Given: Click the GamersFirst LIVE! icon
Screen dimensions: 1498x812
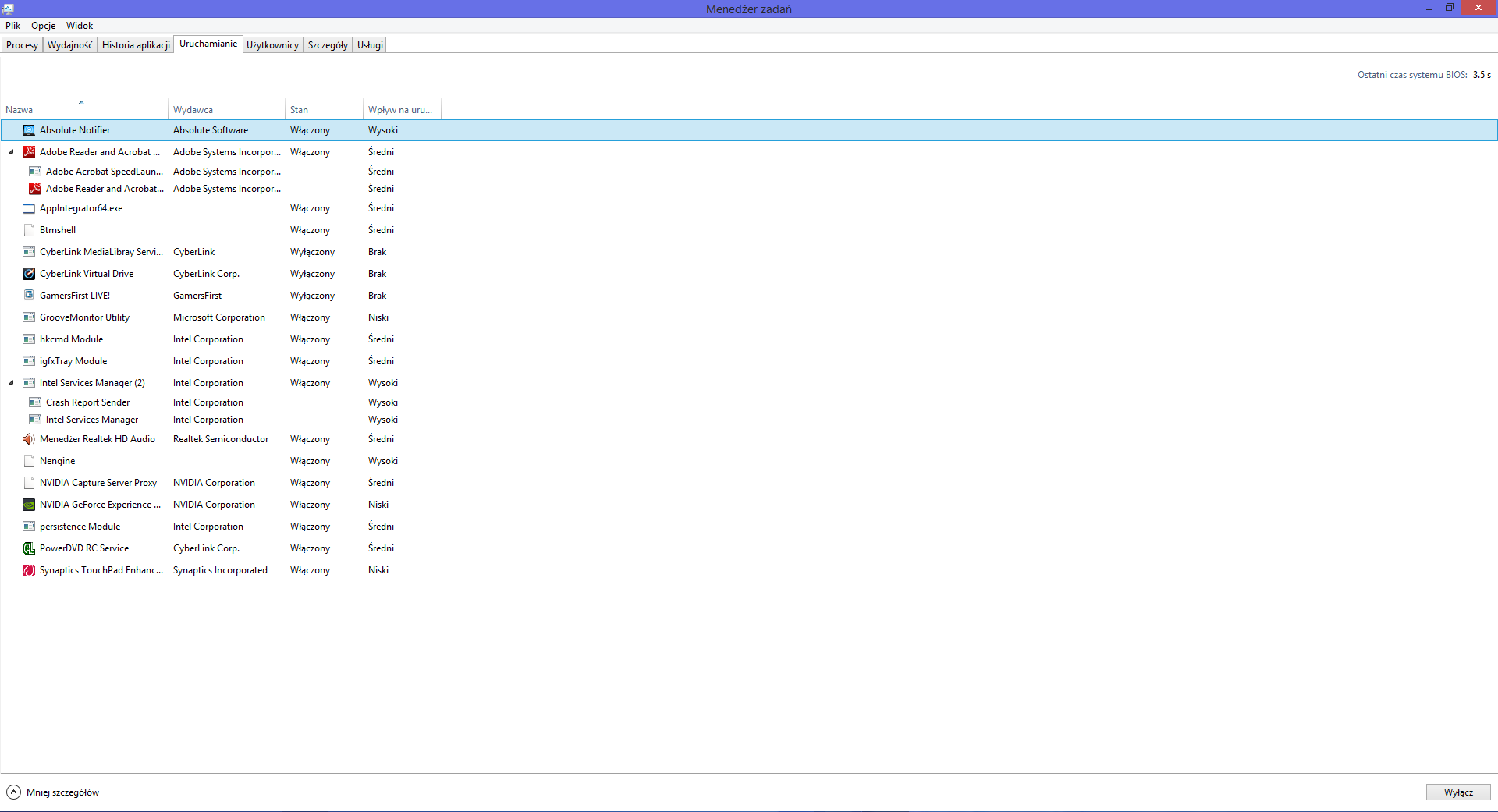Looking at the screenshot, I should click(x=29, y=295).
